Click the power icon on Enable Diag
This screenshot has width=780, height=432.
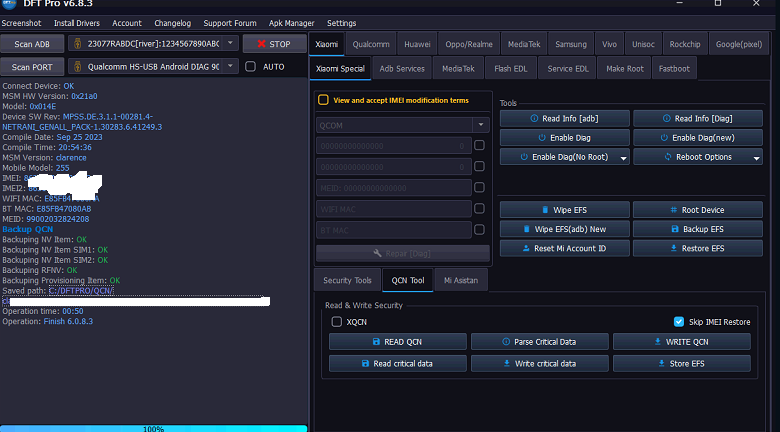542,138
